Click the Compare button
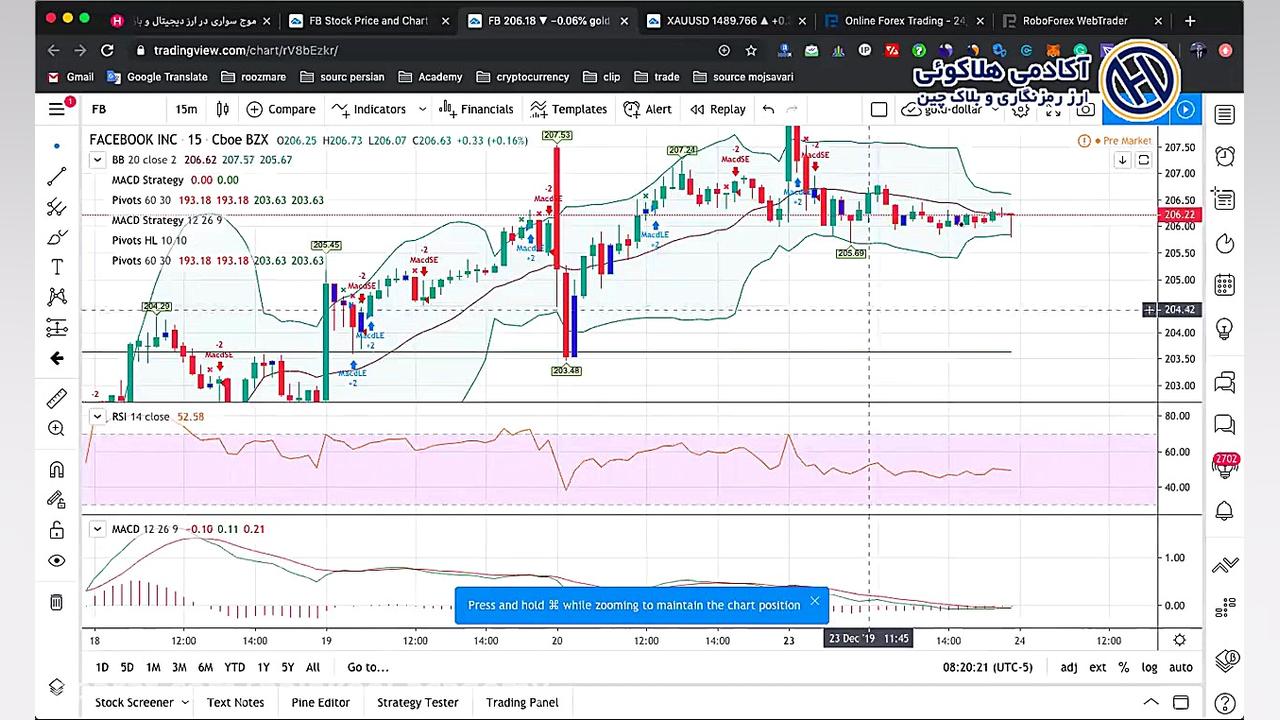Viewport: 1280px width, 720px height. 281,109
